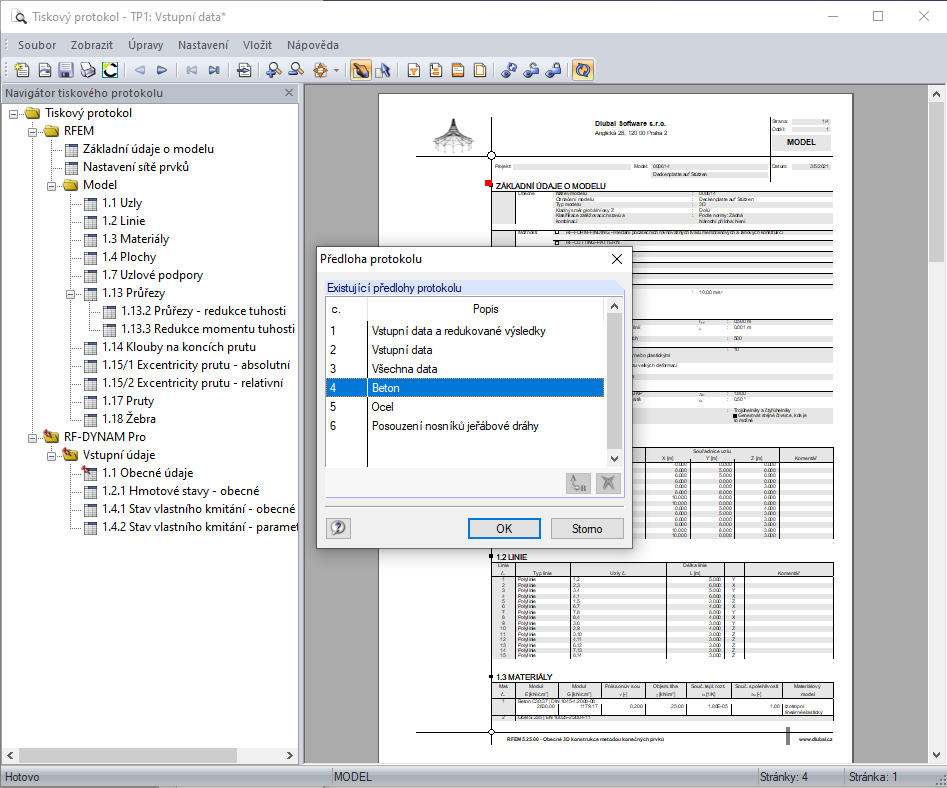Click the page icon with filter funnel
This screenshot has width=947, height=788.
pyautogui.click(x=414, y=70)
